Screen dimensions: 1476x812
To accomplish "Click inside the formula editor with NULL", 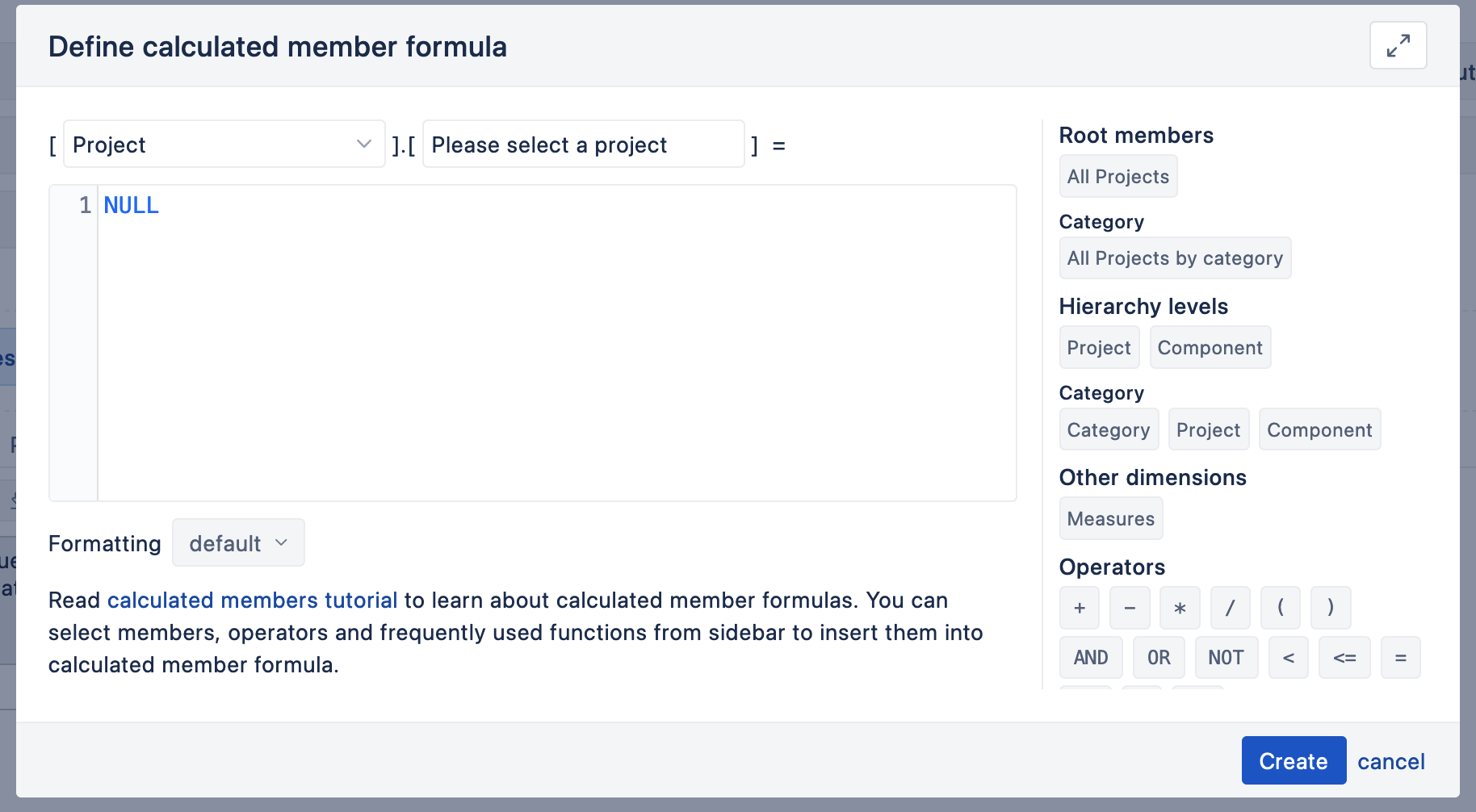I will click(556, 343).
